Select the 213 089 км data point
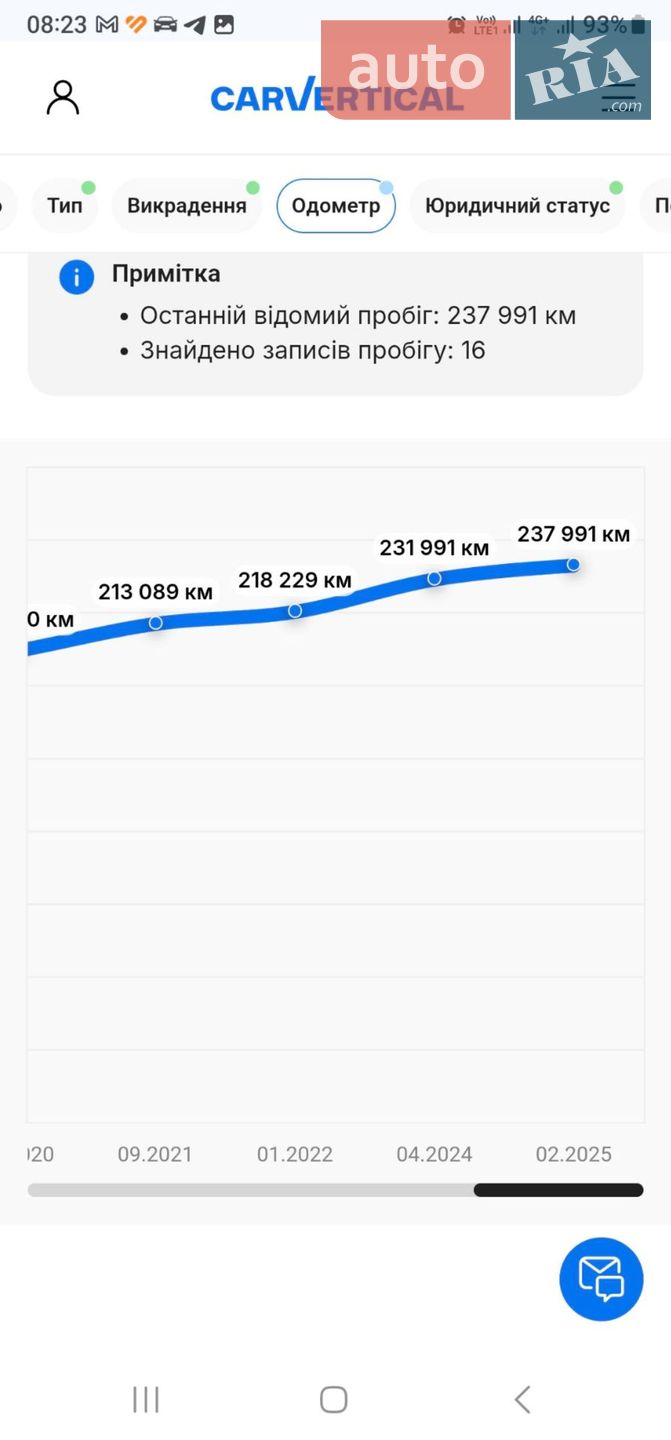The height and width of the screenshot is (1440, 671). coord(156,622)
